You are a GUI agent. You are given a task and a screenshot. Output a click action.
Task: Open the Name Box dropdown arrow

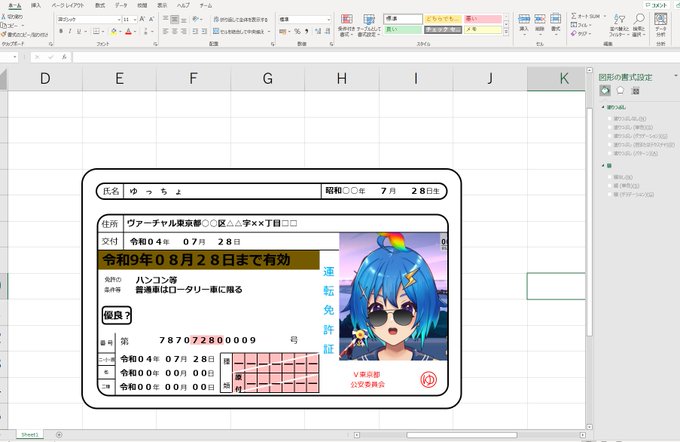(15, 57)
